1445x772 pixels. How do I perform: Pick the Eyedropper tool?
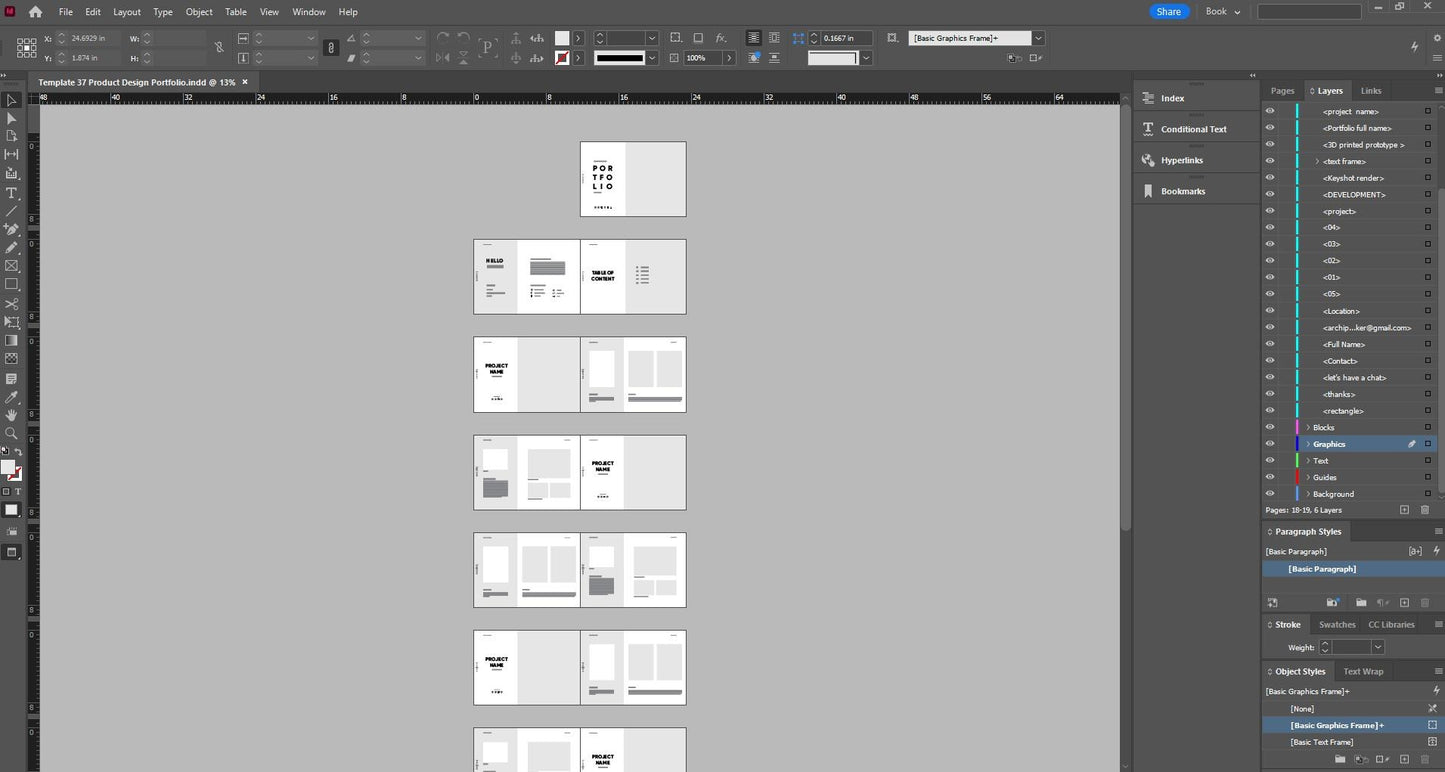(11, 397)
